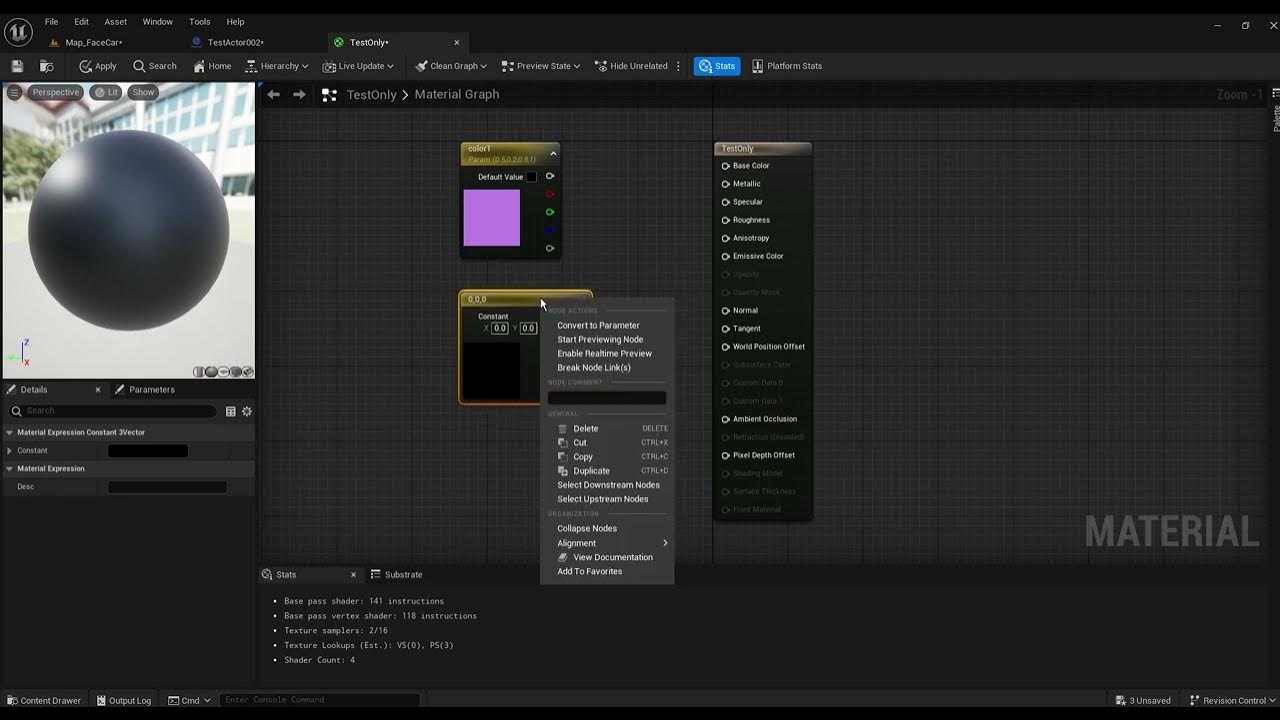Open the viewport Show menu
Image resolution: width=1280 pixels, height=720 pixels.
click(x=143, y=92)
